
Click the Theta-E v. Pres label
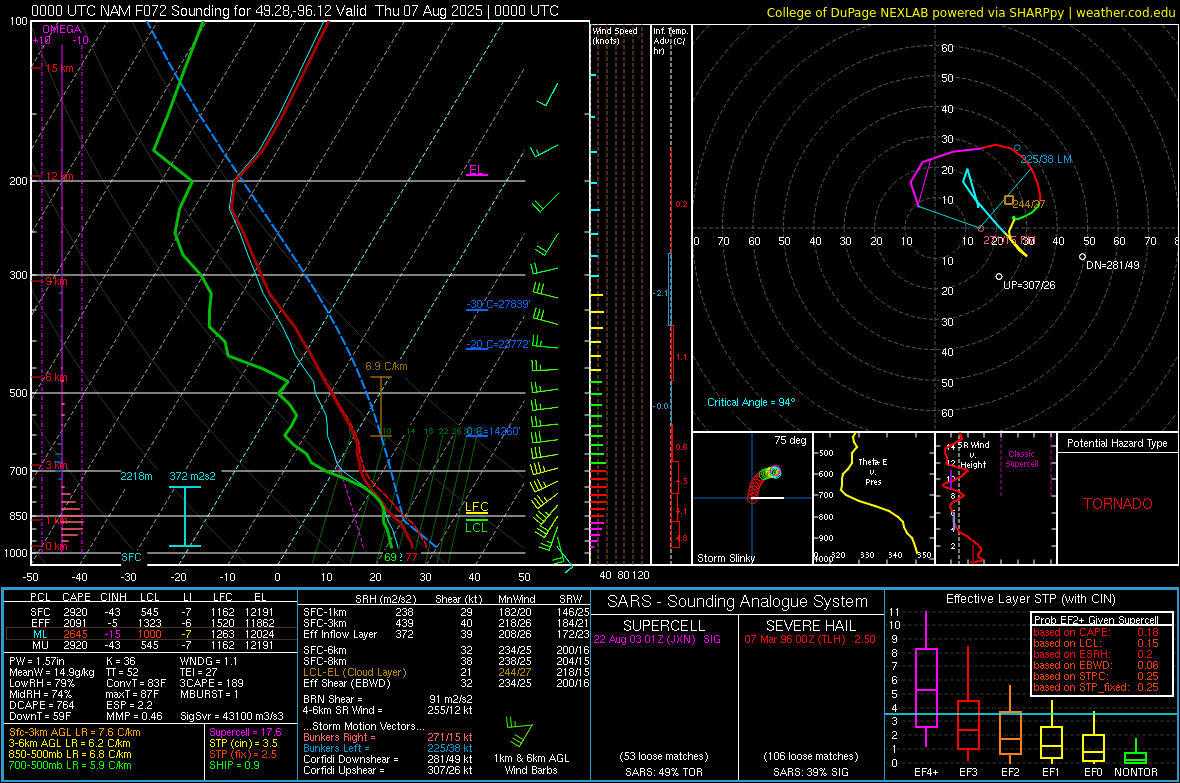[x=873, y=472]
